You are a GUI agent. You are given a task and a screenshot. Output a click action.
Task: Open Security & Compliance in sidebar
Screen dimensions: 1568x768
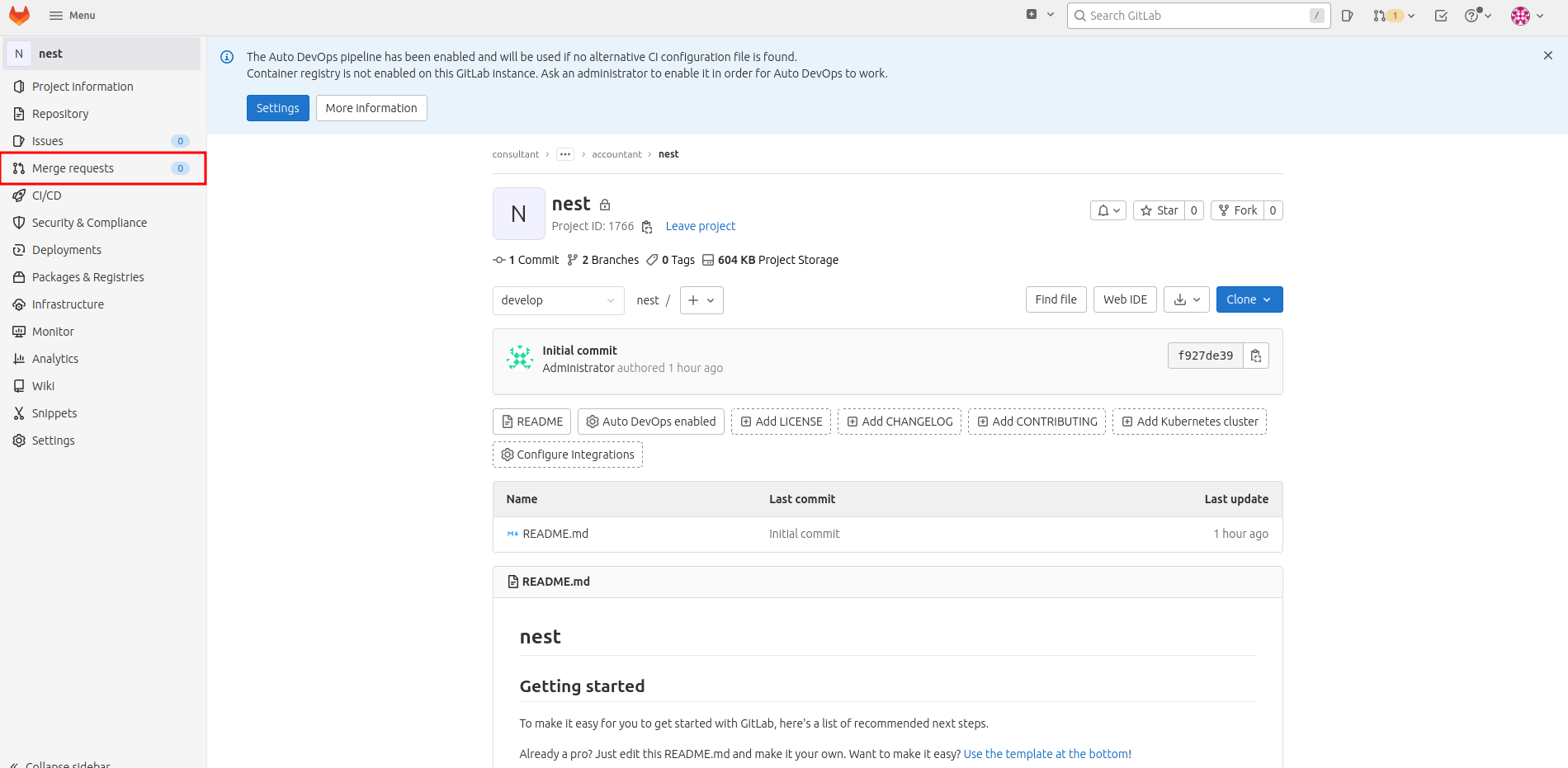point(101,223)
